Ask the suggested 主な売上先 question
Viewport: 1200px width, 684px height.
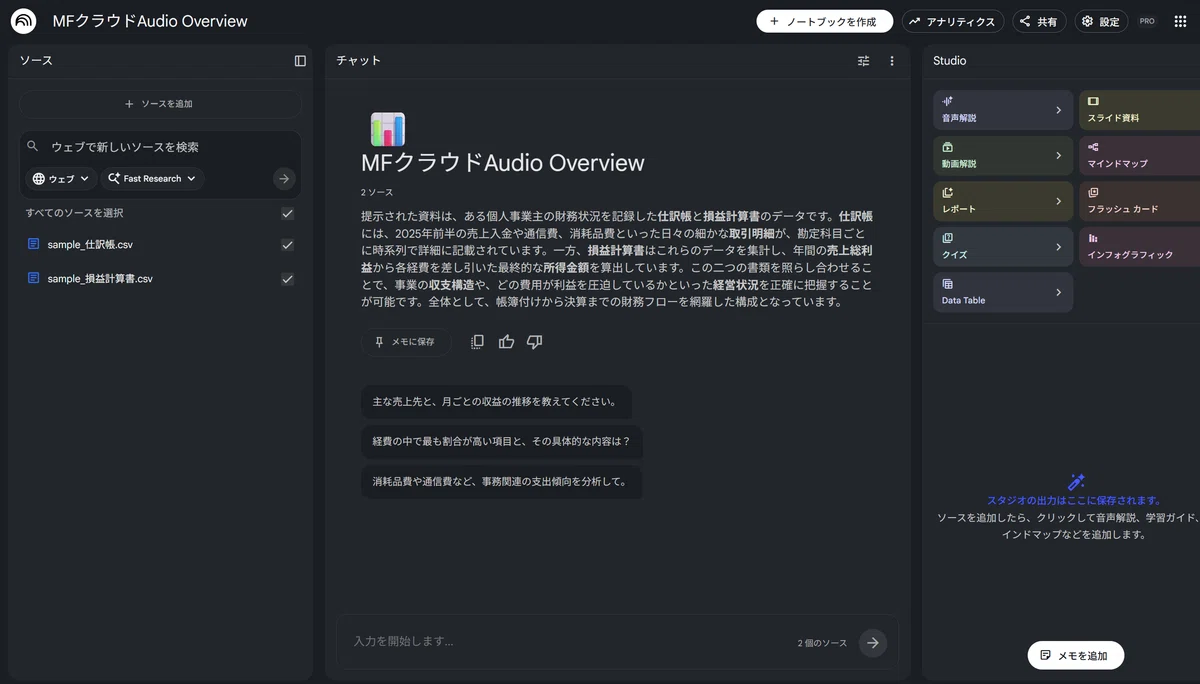[x=495, y=402]
